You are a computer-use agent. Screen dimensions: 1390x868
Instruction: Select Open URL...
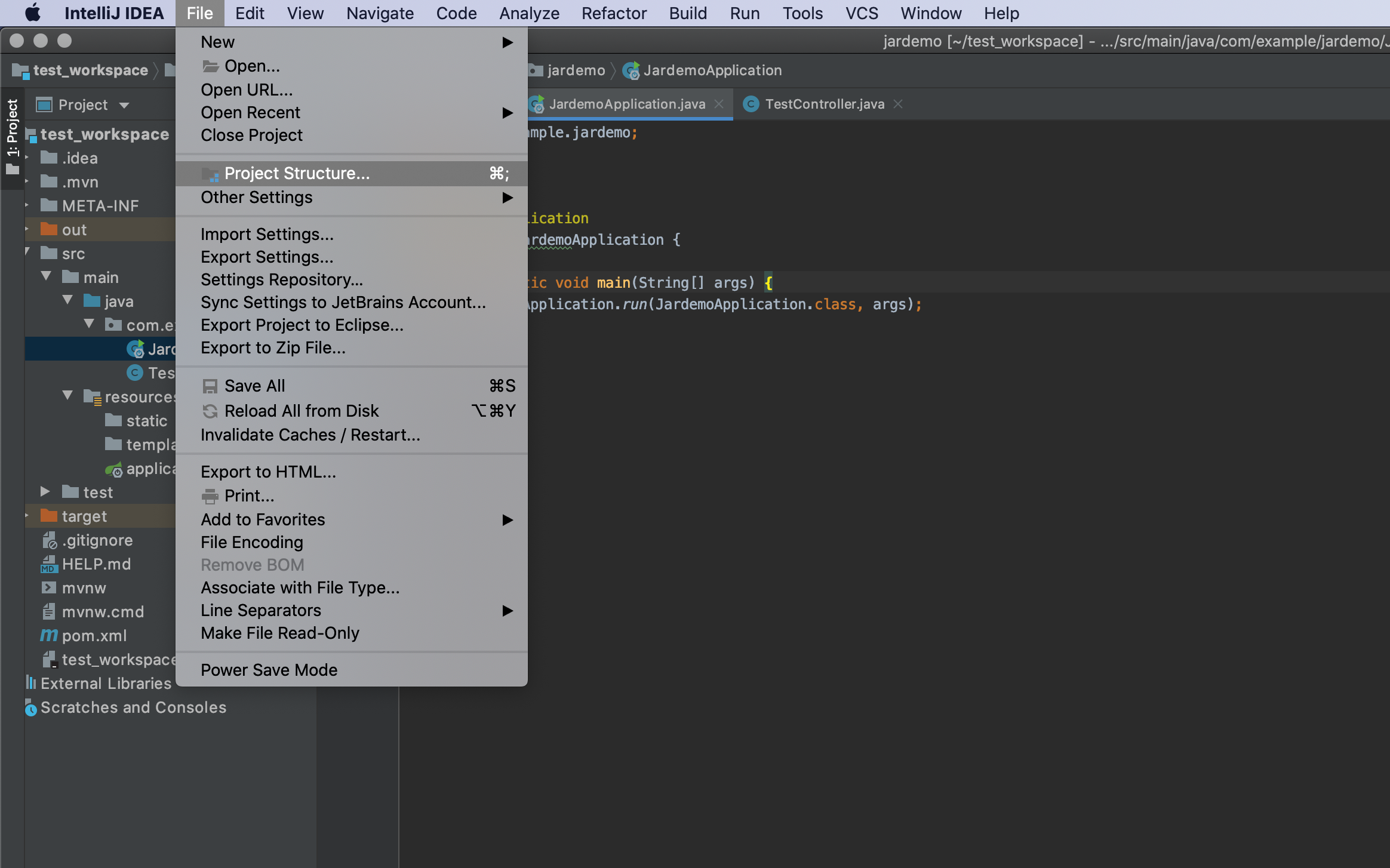click(352, 90)
